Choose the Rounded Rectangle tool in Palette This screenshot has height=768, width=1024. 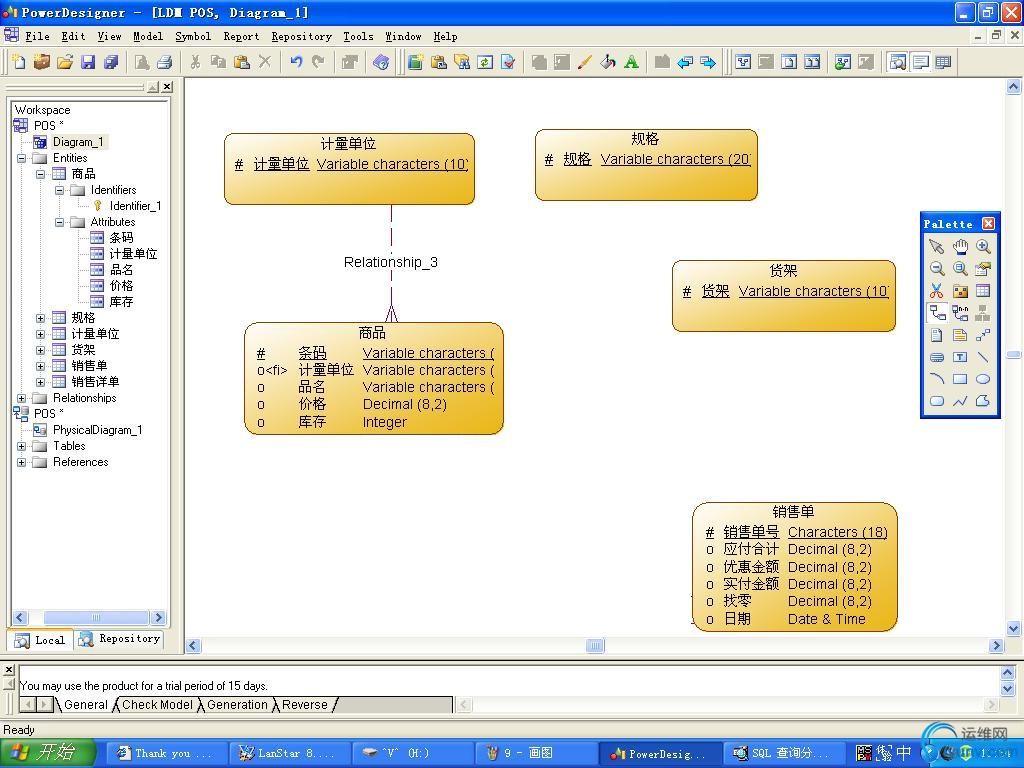click(x=936, y=401)
